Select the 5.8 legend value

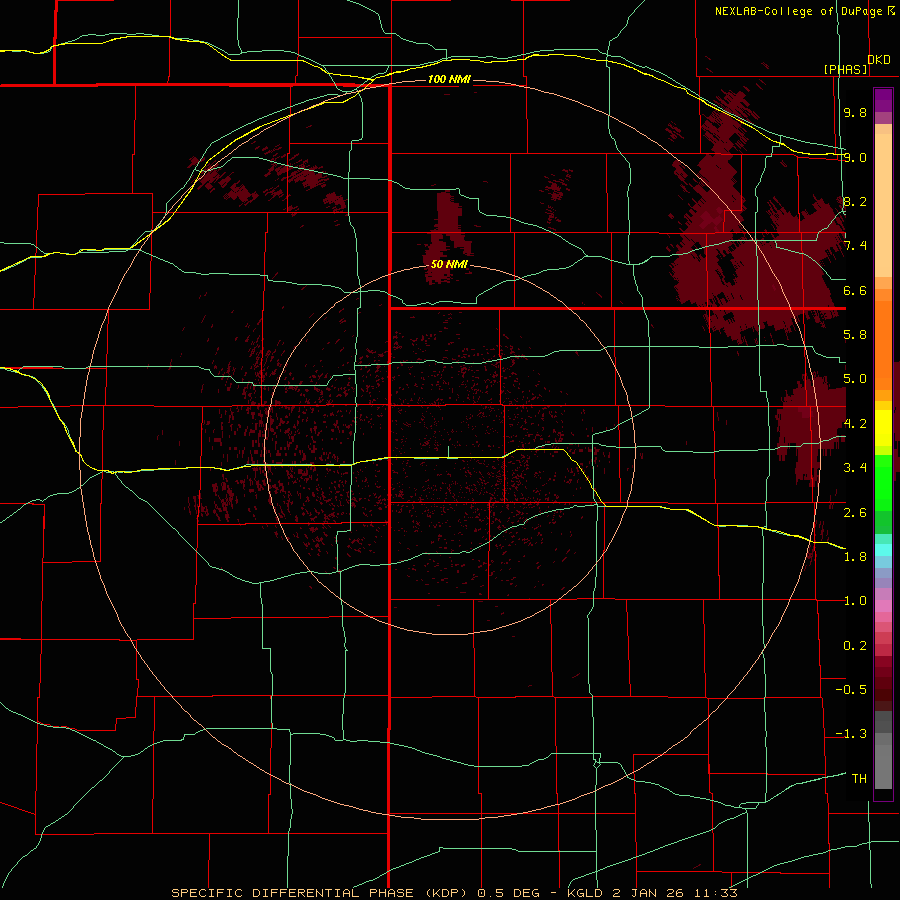855,335
